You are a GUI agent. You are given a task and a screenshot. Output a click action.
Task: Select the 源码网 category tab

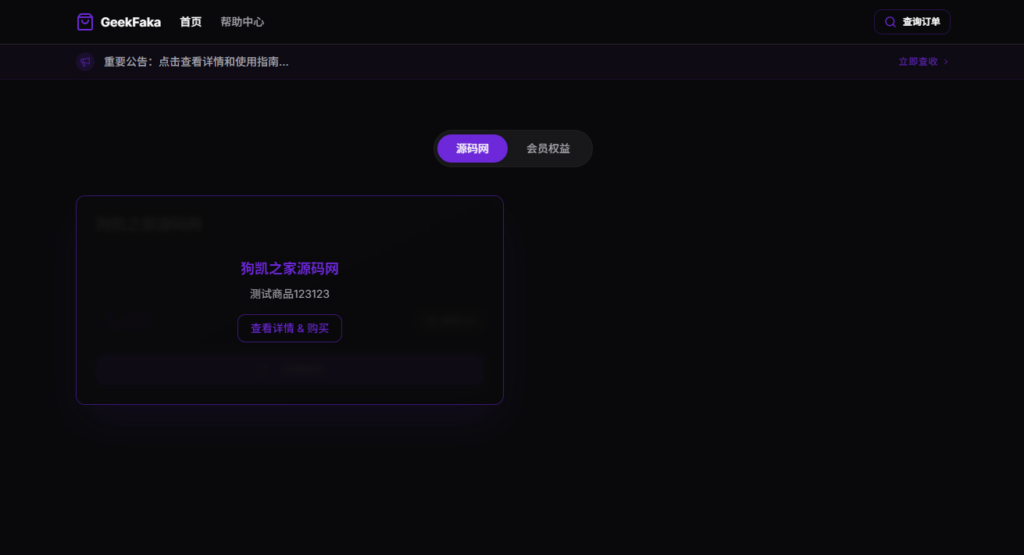pyautogui.click(x=472, y=149)
